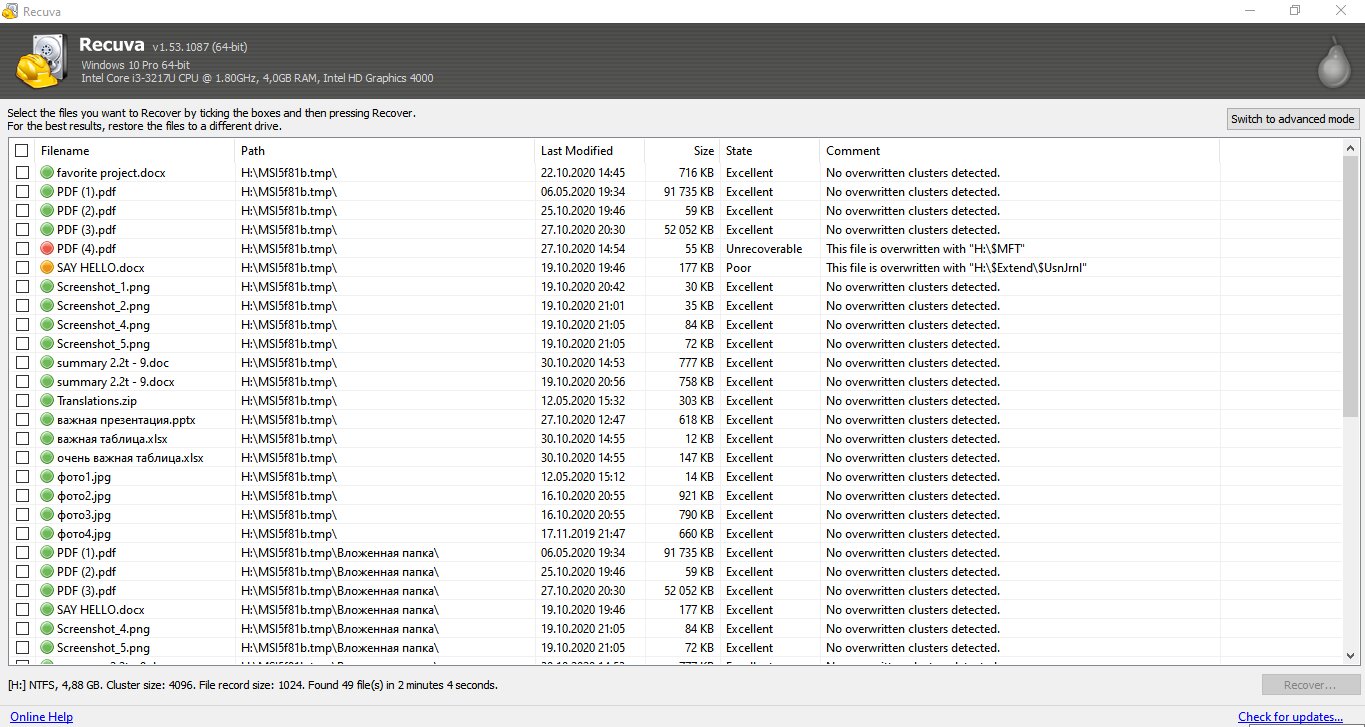Tick the select-all checkbox in the header row
Screen dimensions: 1365x727
pos(22,151)
